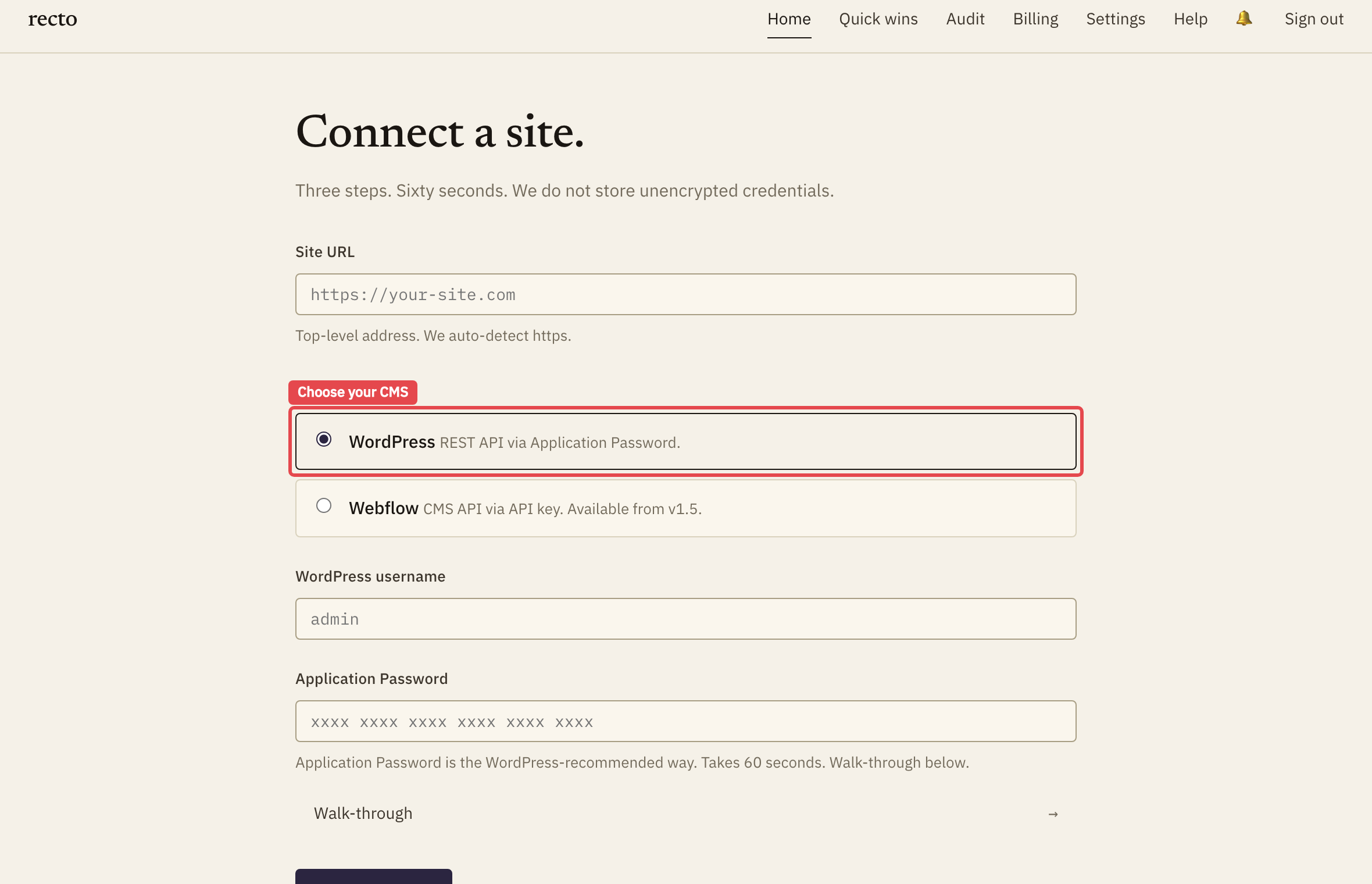Click the Application Password helper text

click(x=632, y=762)
